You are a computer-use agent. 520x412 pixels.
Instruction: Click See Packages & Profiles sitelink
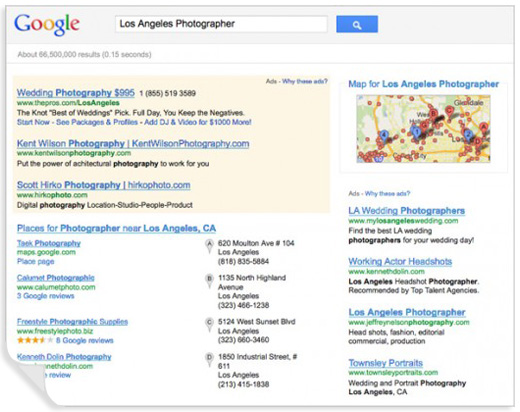tap(97, 122)
